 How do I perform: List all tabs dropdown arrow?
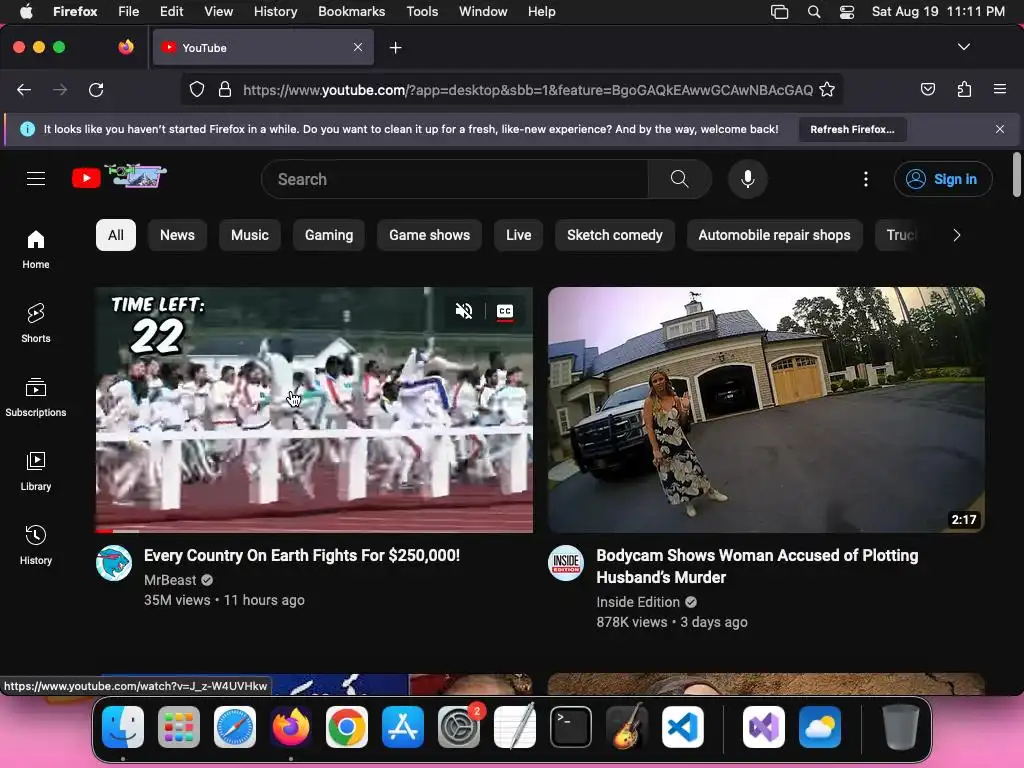point(963,47)
